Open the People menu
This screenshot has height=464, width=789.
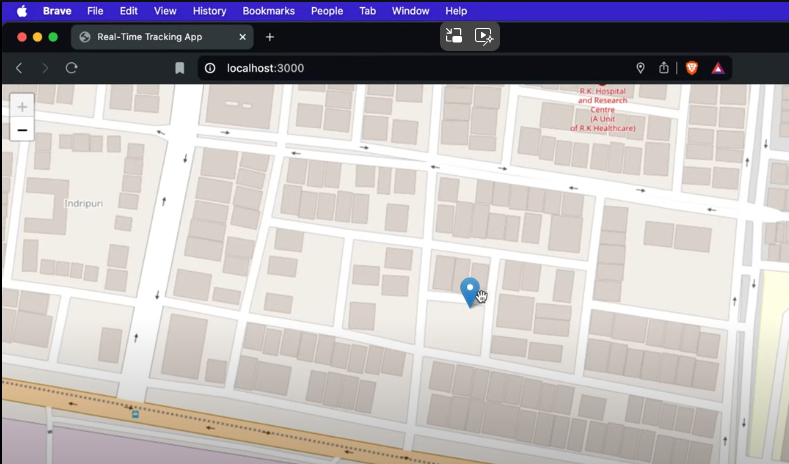pyautogui.click(x=327, y=11)
